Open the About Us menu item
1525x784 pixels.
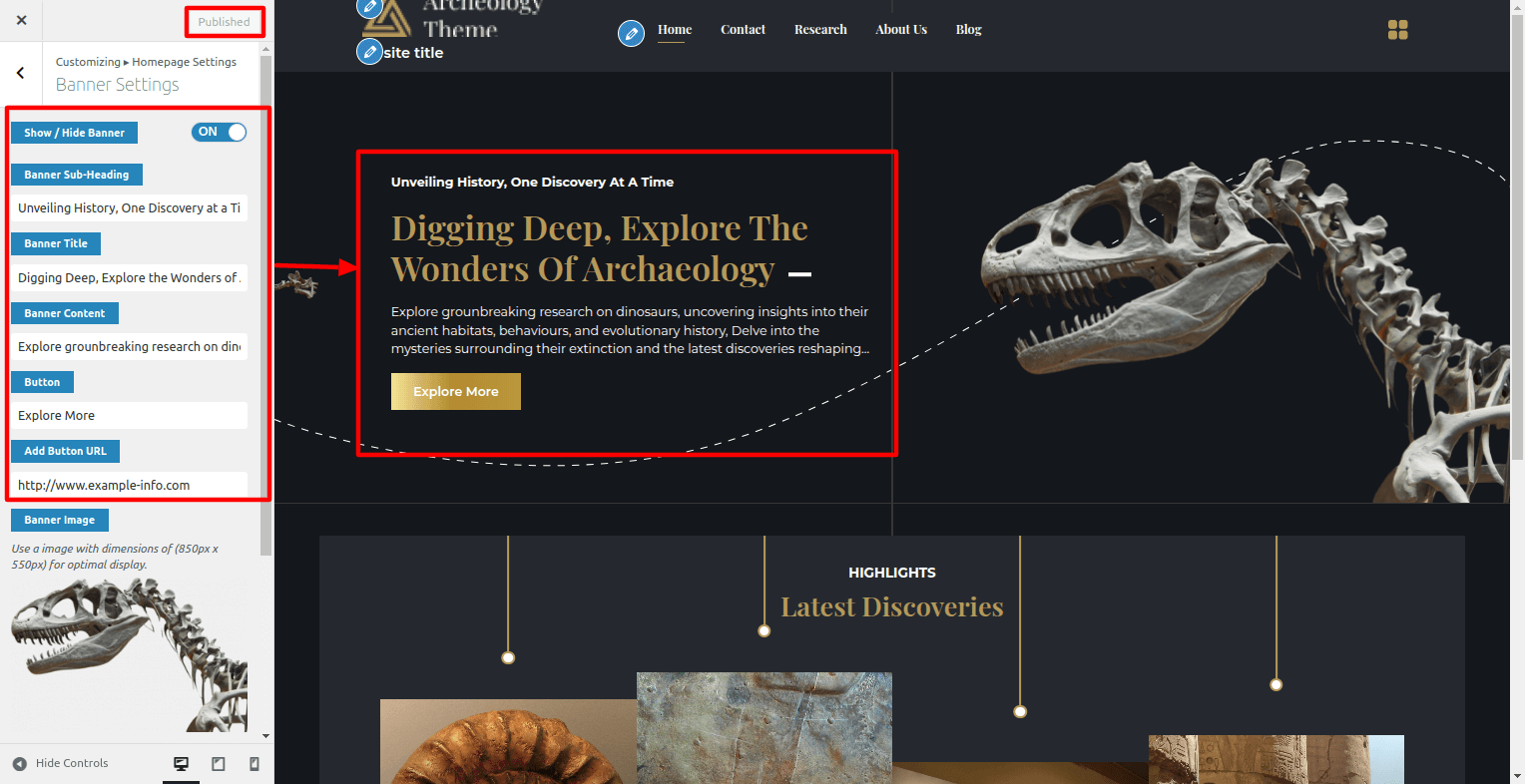coord(901,30)
